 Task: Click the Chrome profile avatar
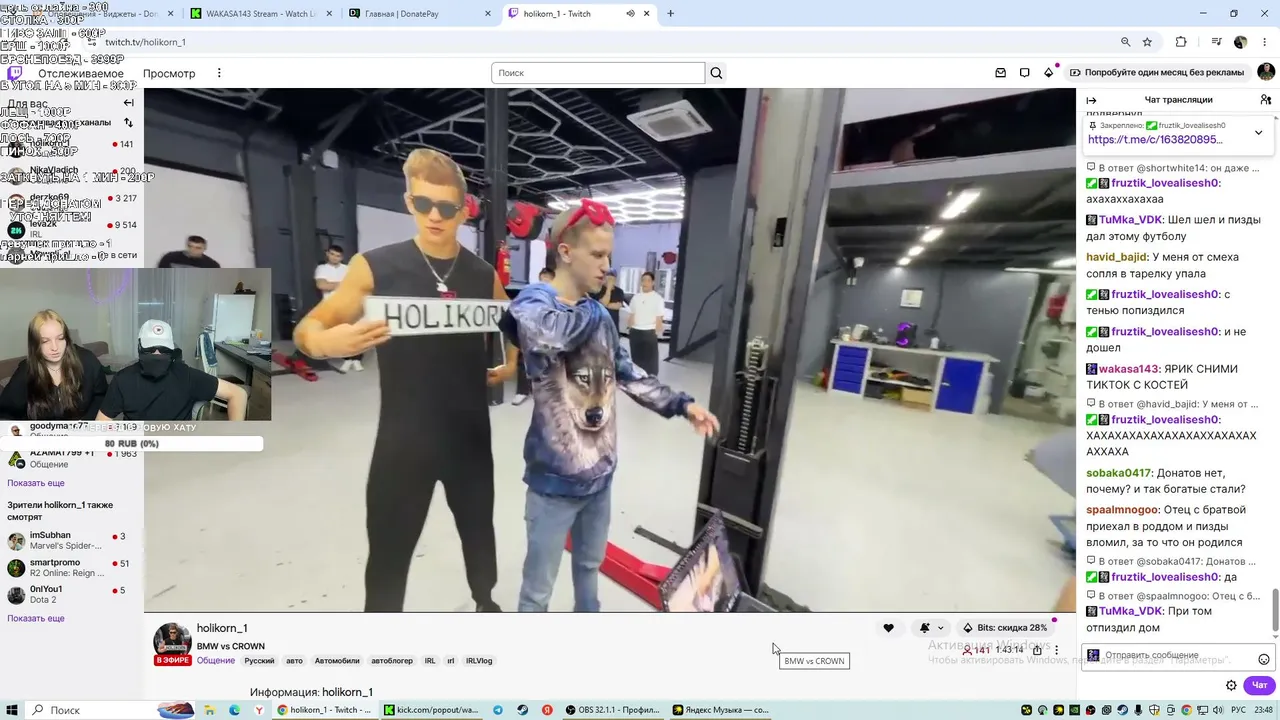[x=1241, y=42]
